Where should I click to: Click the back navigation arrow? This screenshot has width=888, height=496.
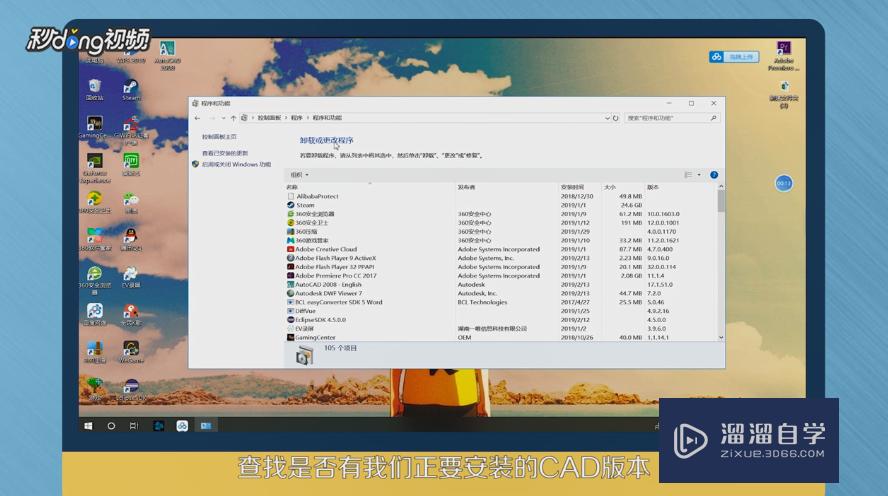coord(197,118)
